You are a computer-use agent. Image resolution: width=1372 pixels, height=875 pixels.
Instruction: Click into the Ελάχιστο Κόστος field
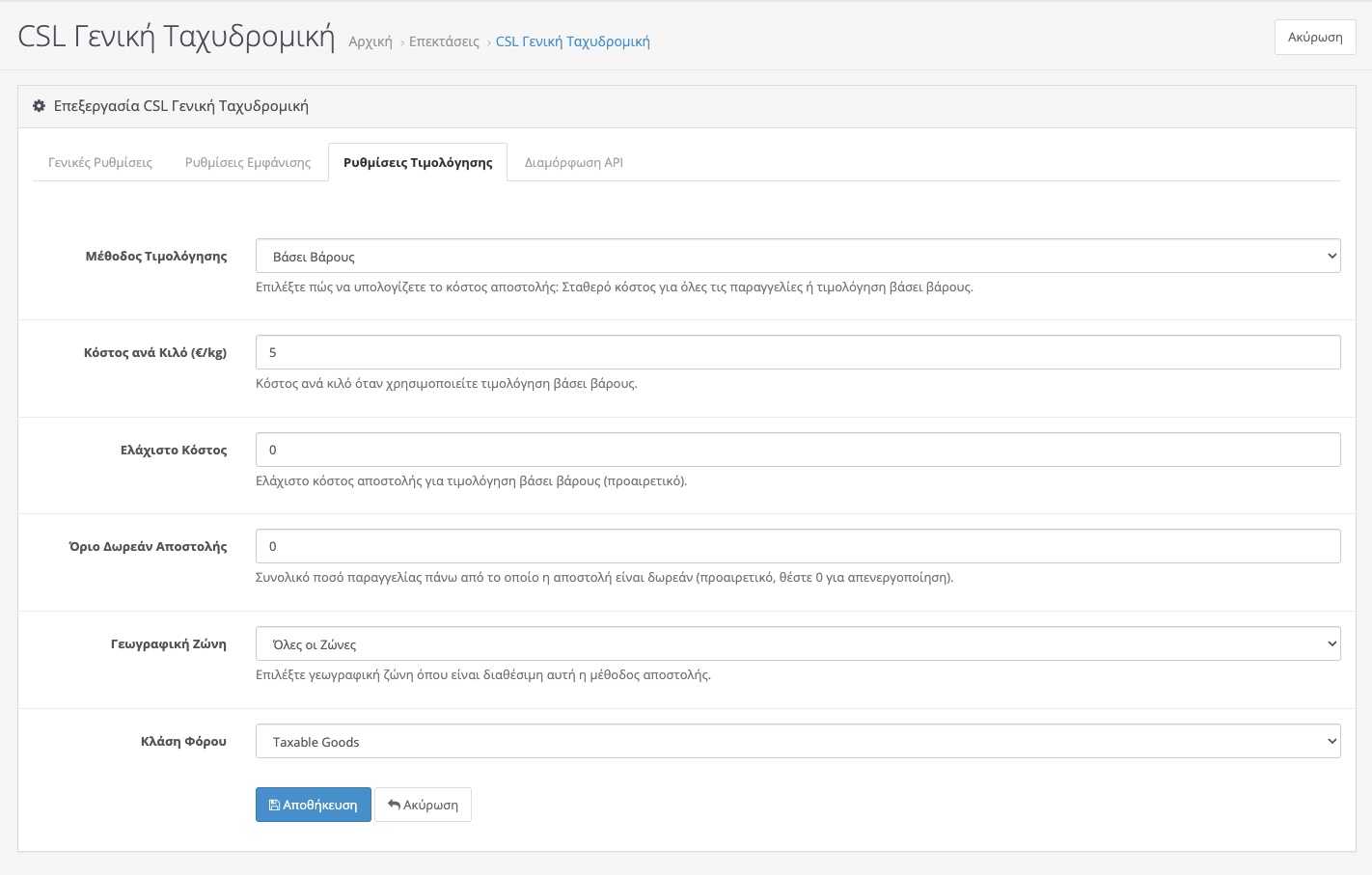coord(798,450)
